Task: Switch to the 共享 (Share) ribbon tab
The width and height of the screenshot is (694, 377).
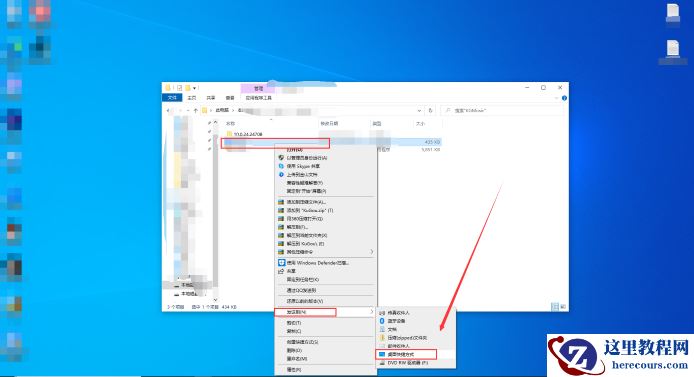Action: pos(211,97)
